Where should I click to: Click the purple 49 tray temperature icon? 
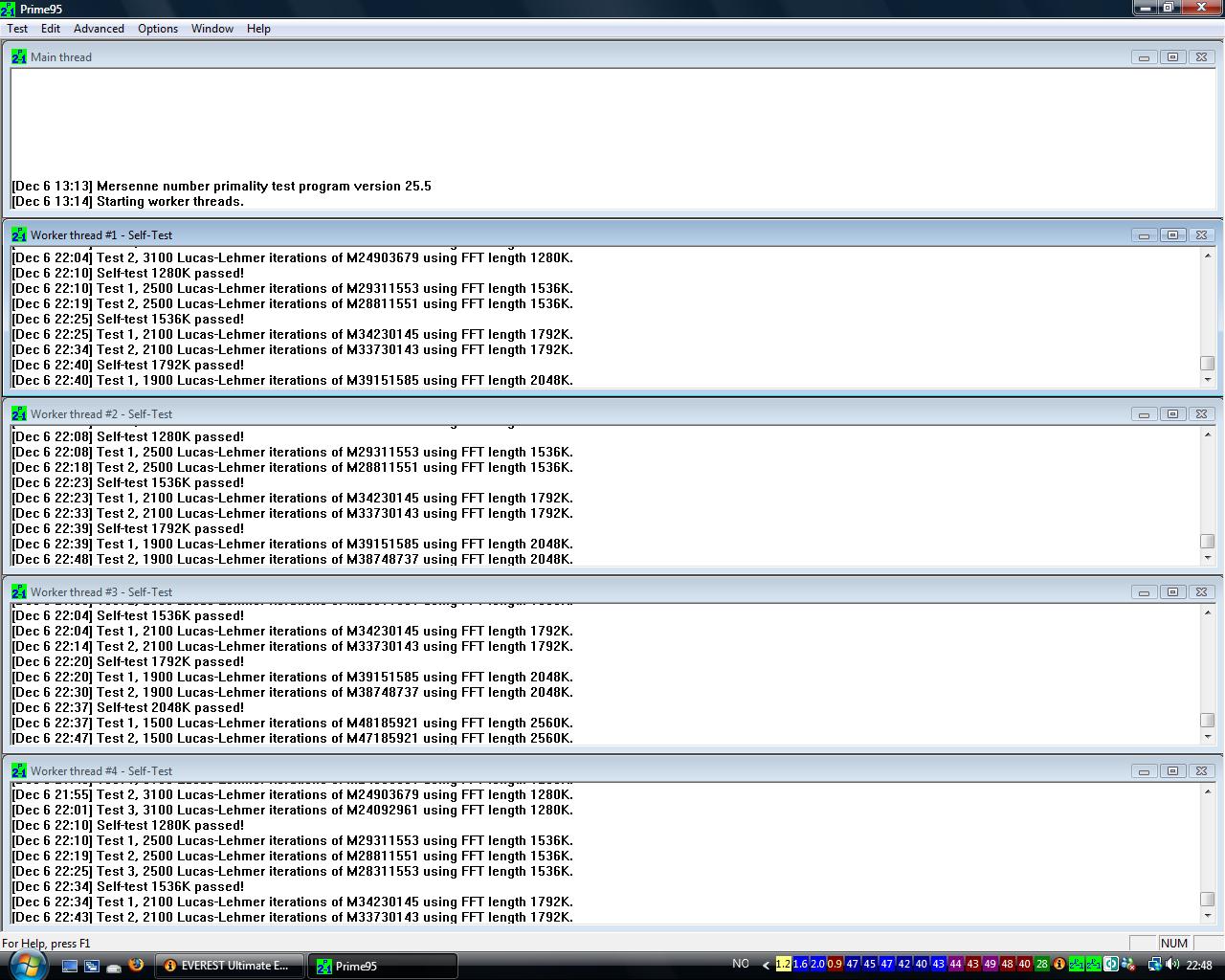coord(990,964)
